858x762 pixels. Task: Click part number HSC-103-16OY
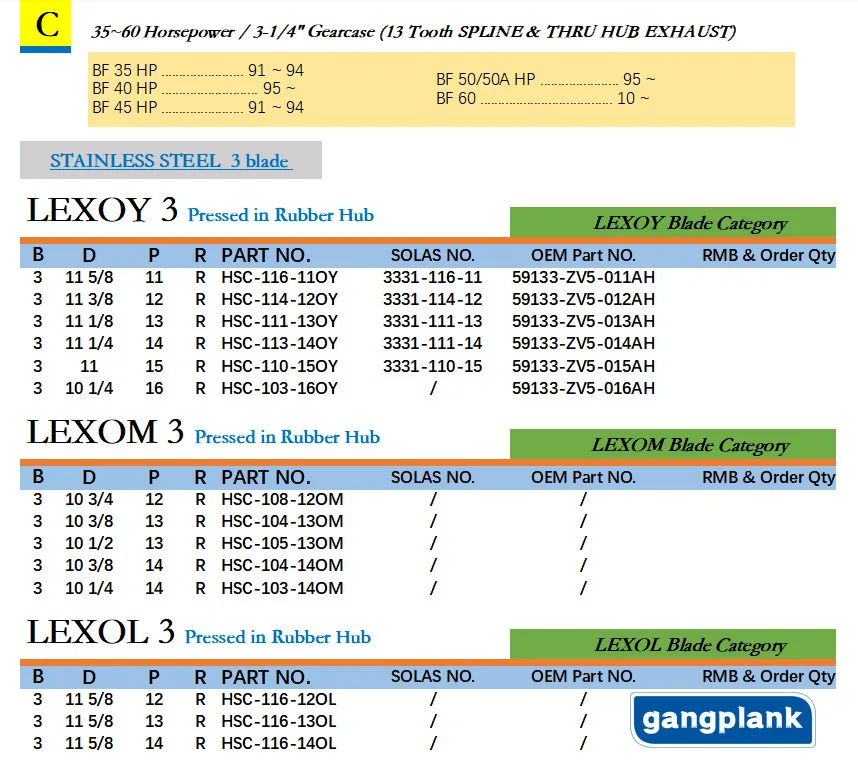click(x=280, y=388)
